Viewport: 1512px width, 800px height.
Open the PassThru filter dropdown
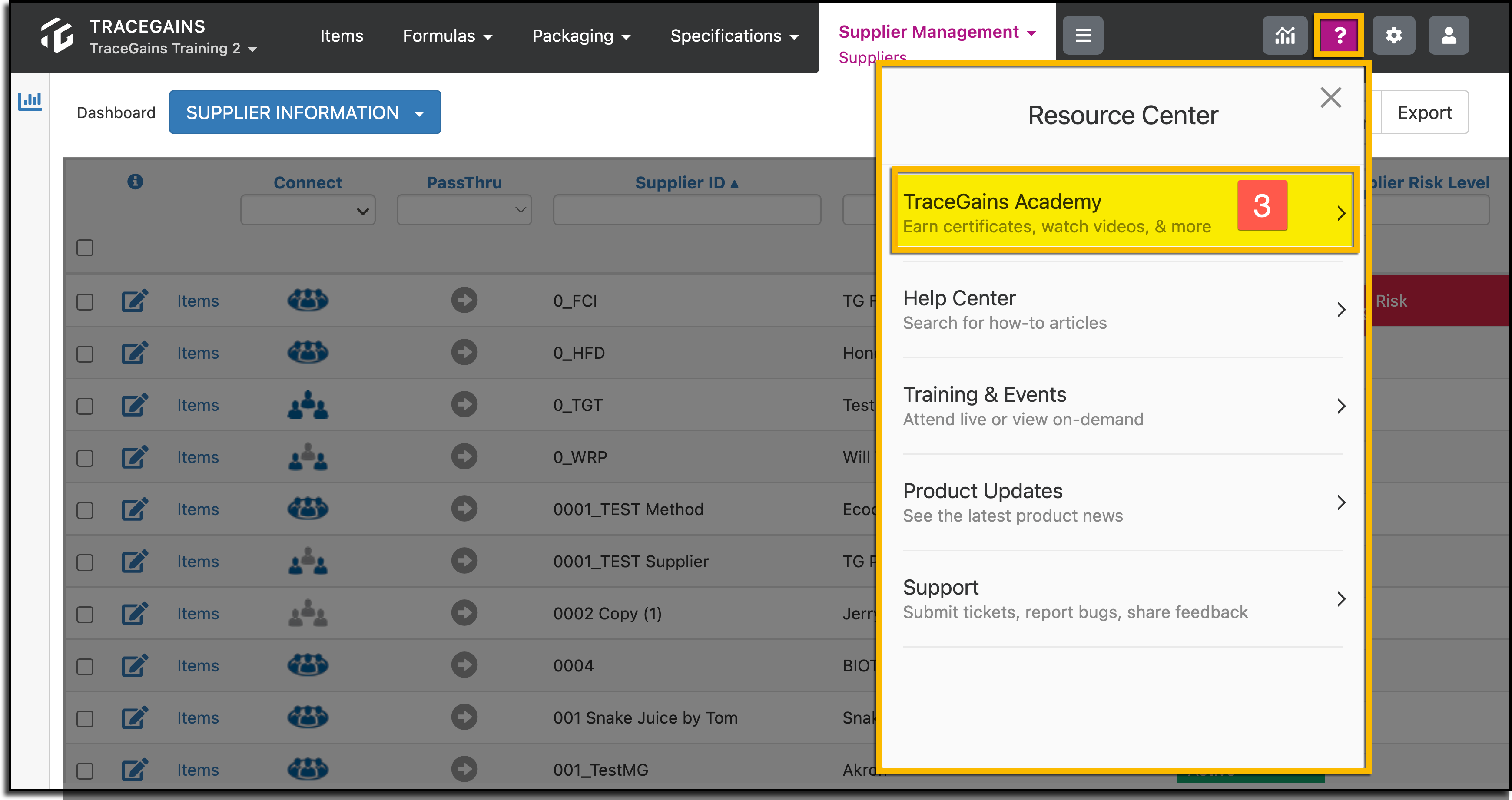464,210
